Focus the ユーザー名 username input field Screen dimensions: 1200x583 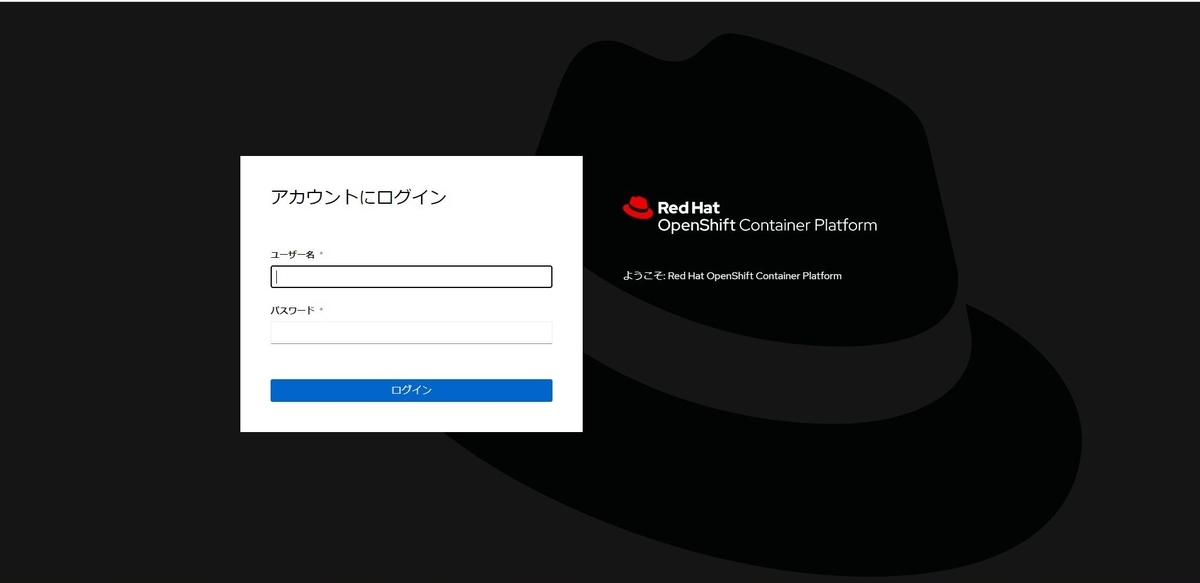(411, 277)
